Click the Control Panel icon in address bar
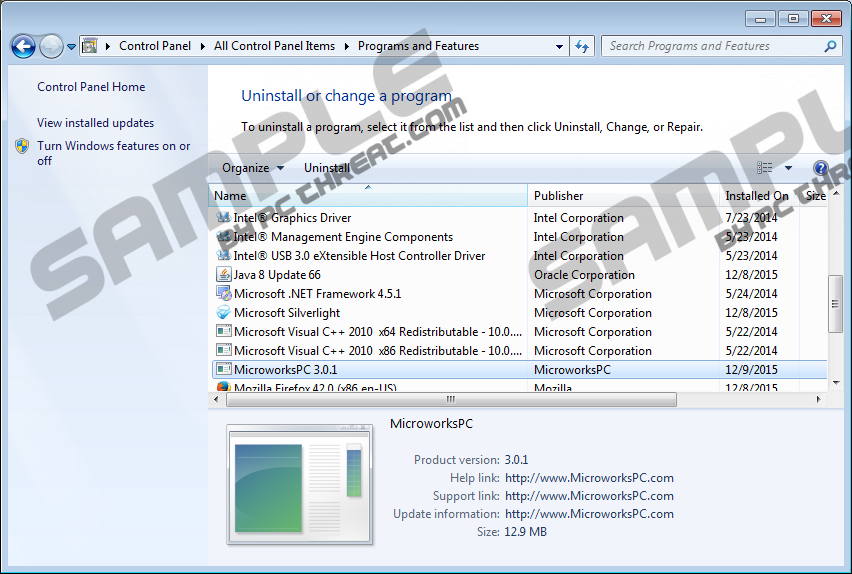Screen dimensions: 852x574 tap(89, 46)
